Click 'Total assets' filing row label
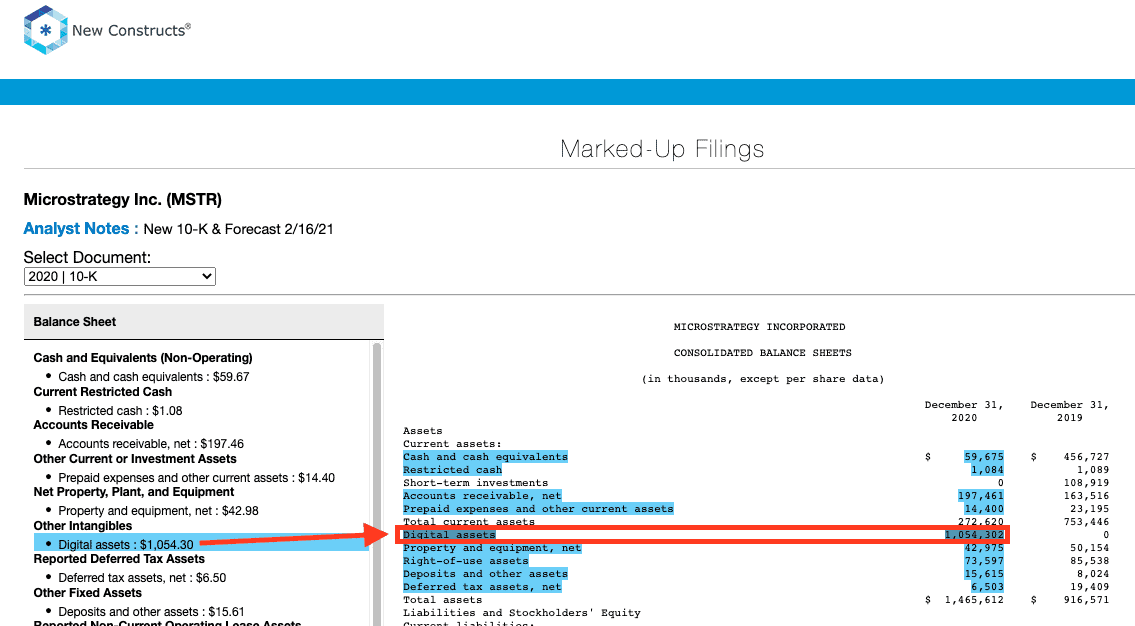The width and height of the screenshot is (1135, 626). click(x=442, y=600)
